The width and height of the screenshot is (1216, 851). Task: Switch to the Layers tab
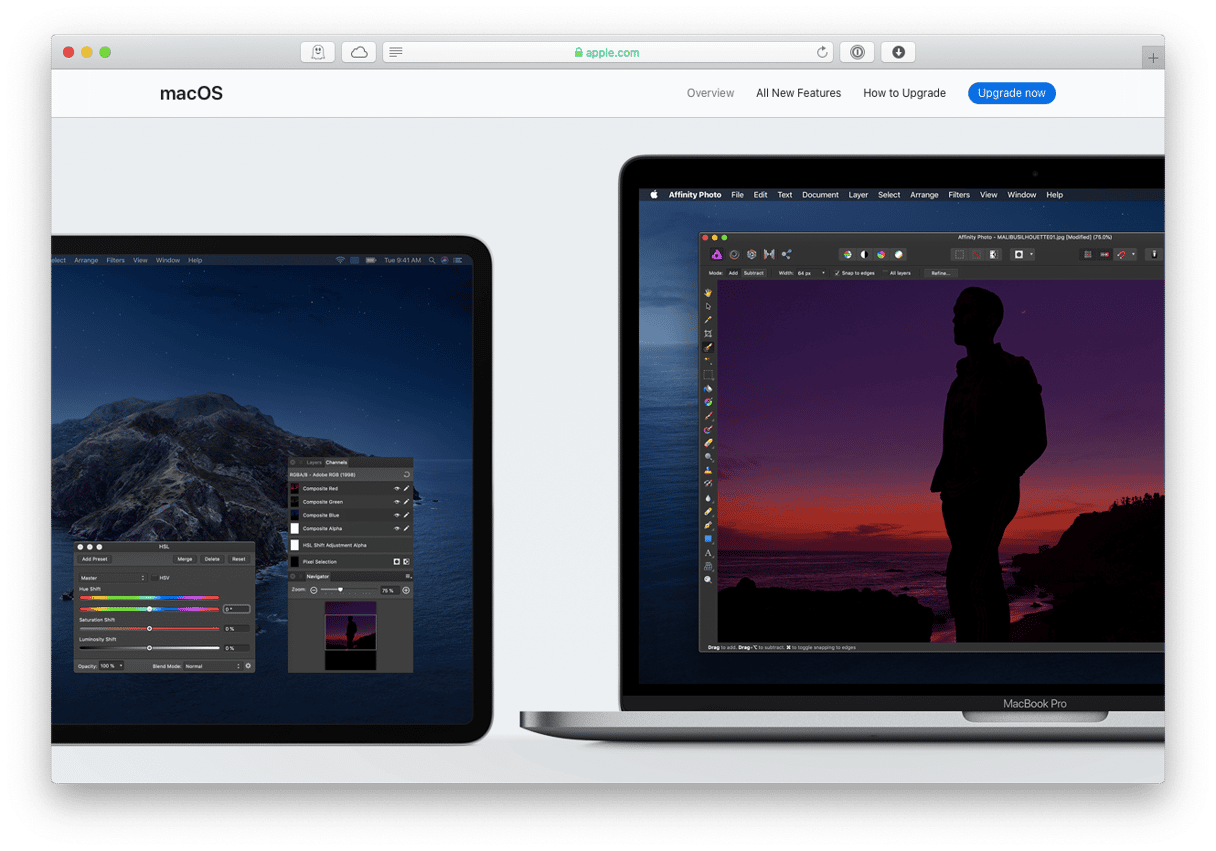pos(314,462)
